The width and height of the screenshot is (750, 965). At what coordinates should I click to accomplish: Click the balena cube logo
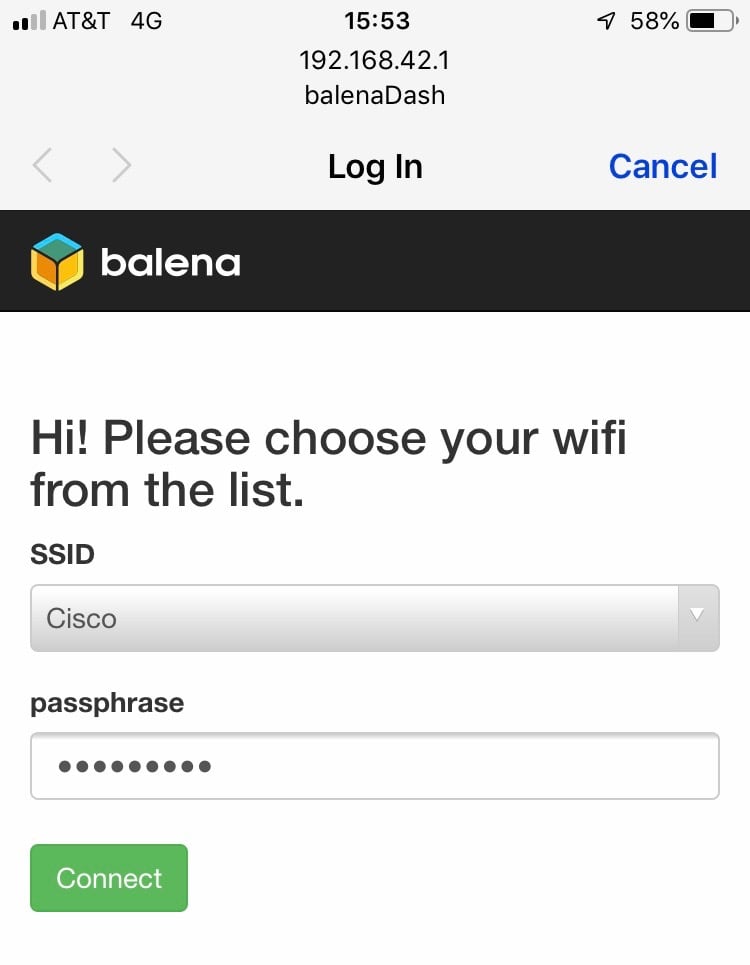(57, 262)
